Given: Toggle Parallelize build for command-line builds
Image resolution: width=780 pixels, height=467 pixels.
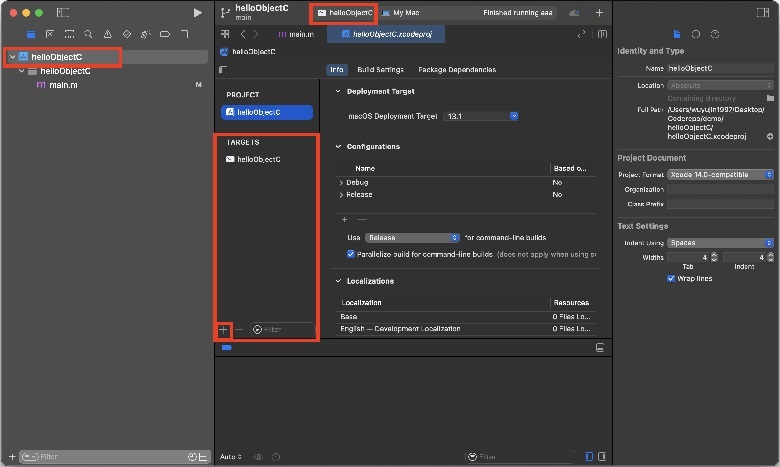Looking at the screenshot, I should pyautogui.click(x=351, y=254).
